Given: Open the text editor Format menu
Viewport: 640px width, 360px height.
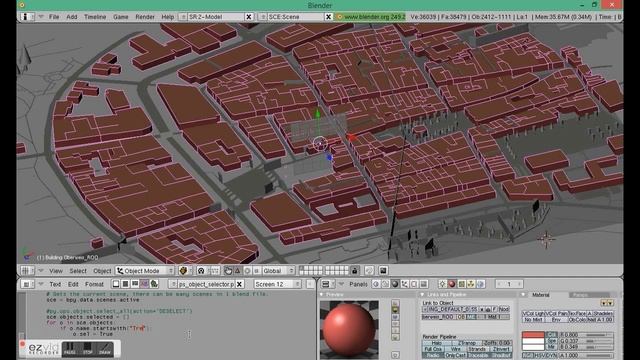Looking at the screenshot, I should point(94,284).
